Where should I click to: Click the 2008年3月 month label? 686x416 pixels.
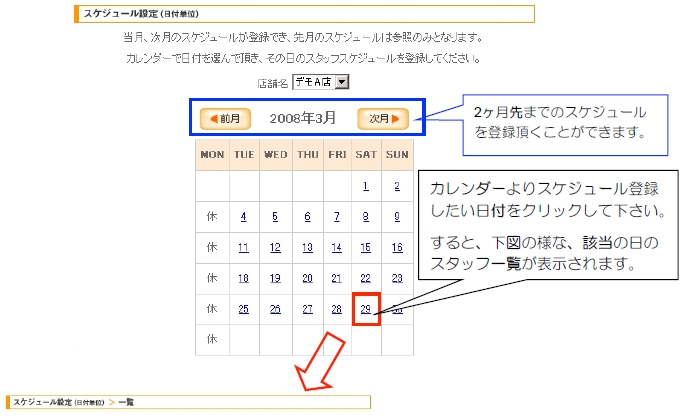tap(303, 119)
